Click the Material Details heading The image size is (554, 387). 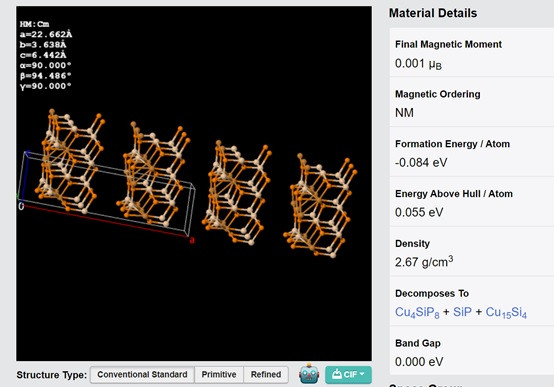tap(433, 13)
